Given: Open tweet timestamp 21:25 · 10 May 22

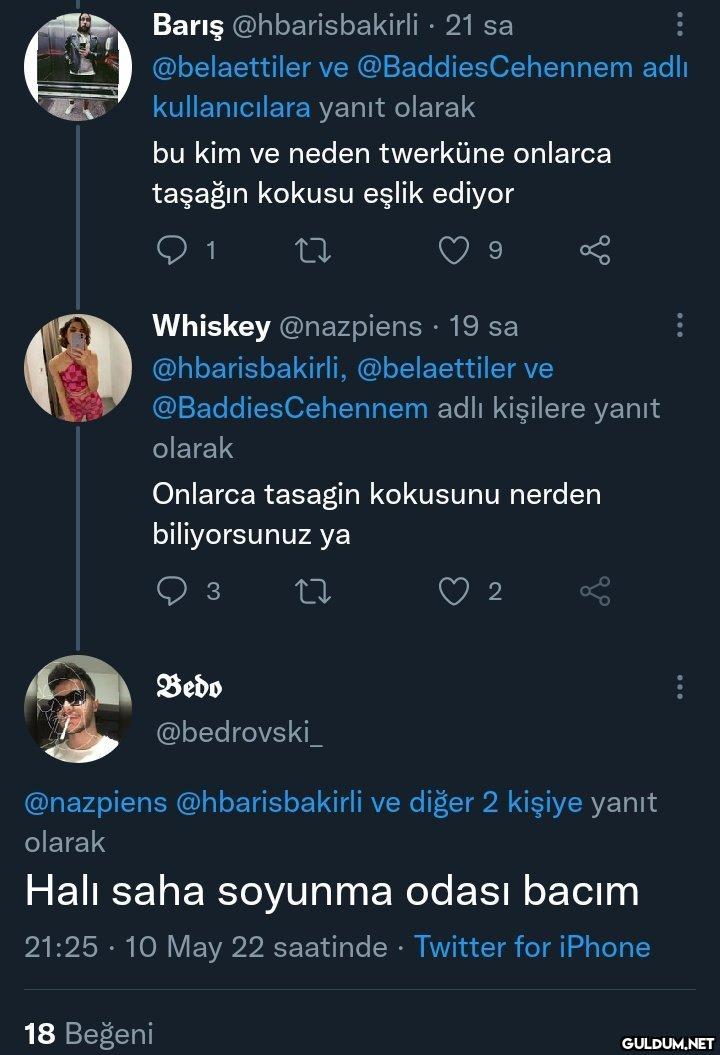Looking at the screenshot, I should coord(205,947).
